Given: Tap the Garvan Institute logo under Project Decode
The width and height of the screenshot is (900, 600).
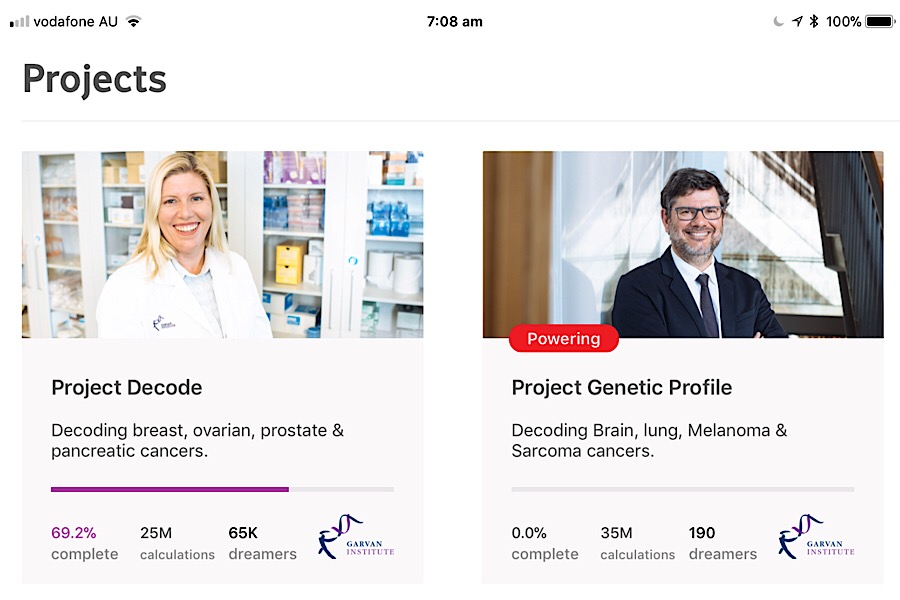Looking at the screenshot, I should click(x=356, y=537).
